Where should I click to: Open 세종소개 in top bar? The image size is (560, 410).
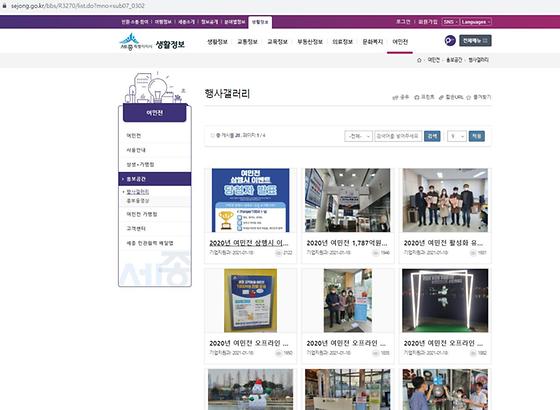coord(186,22)
